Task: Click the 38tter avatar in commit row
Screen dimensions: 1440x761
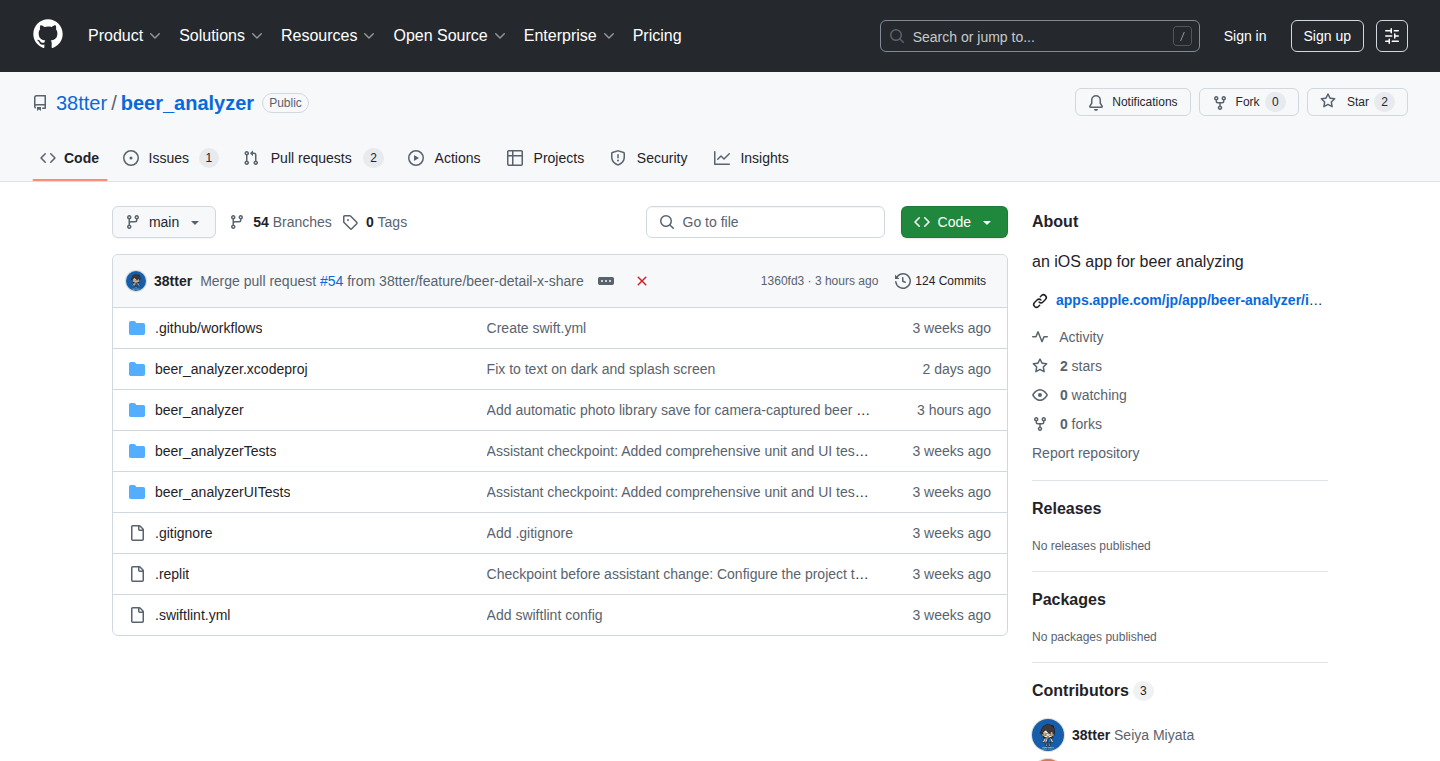Action: click(x=136, y=281)
